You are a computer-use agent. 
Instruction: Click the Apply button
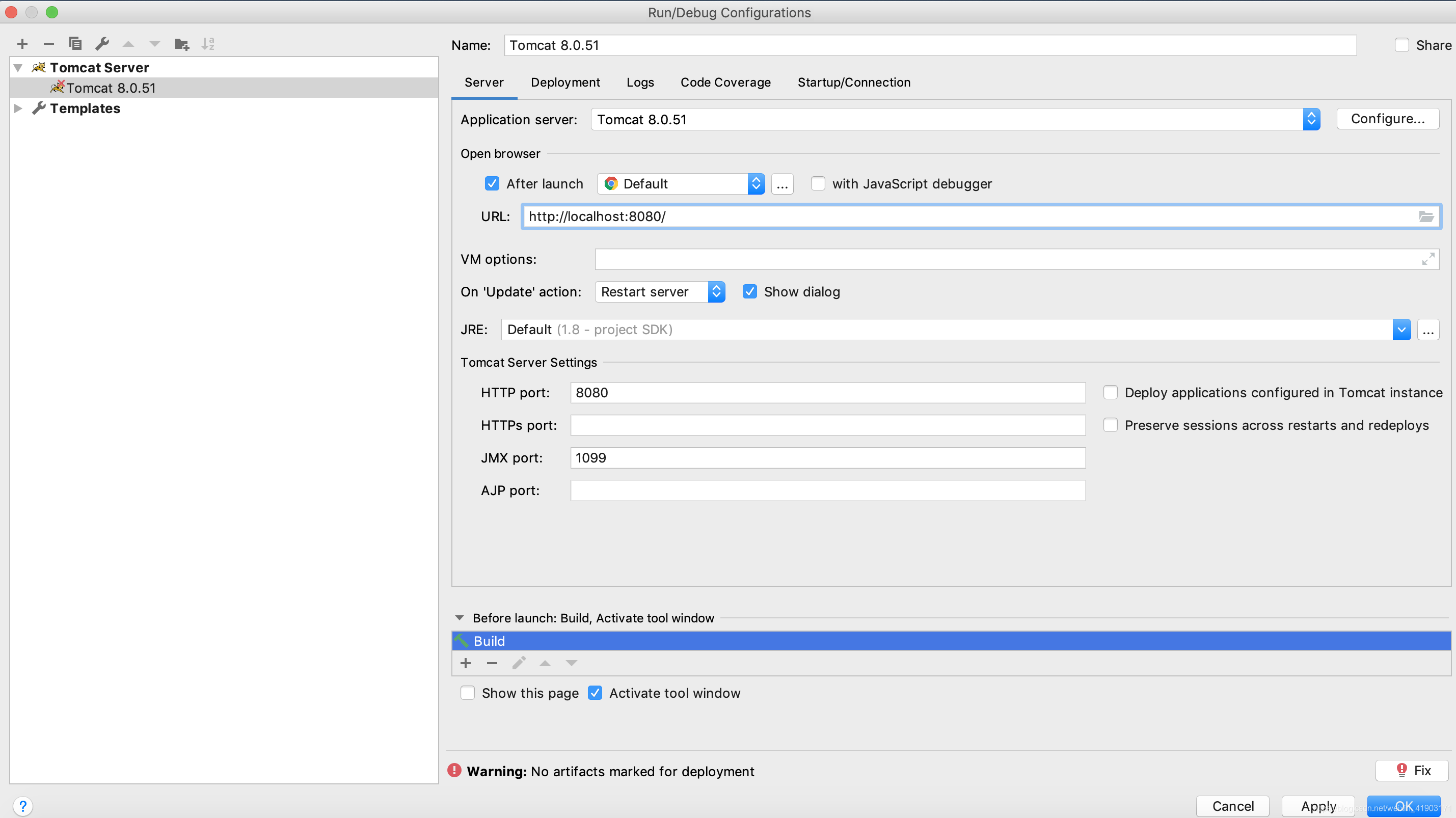point(1318,806)
